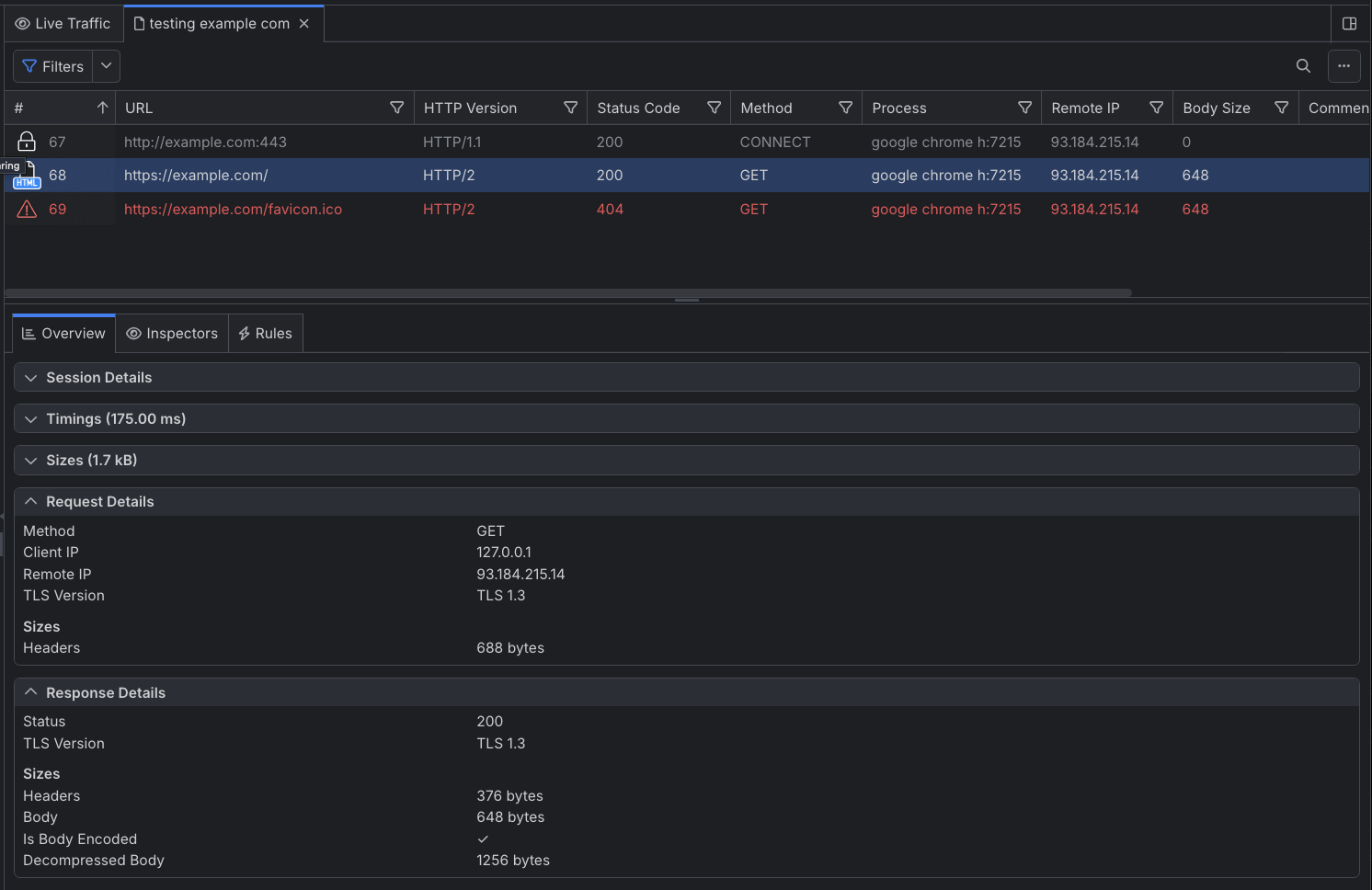Click the request Headers value 688 bytes
This screenshot has width=1372, height=890.
pyautogui.click(x=510, y=648)
